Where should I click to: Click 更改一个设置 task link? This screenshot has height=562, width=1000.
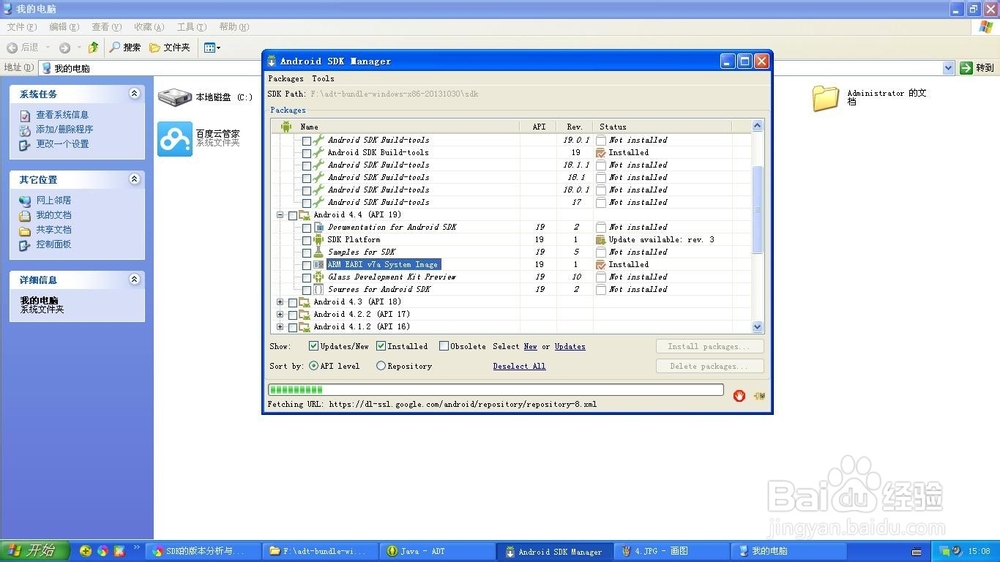62,144
